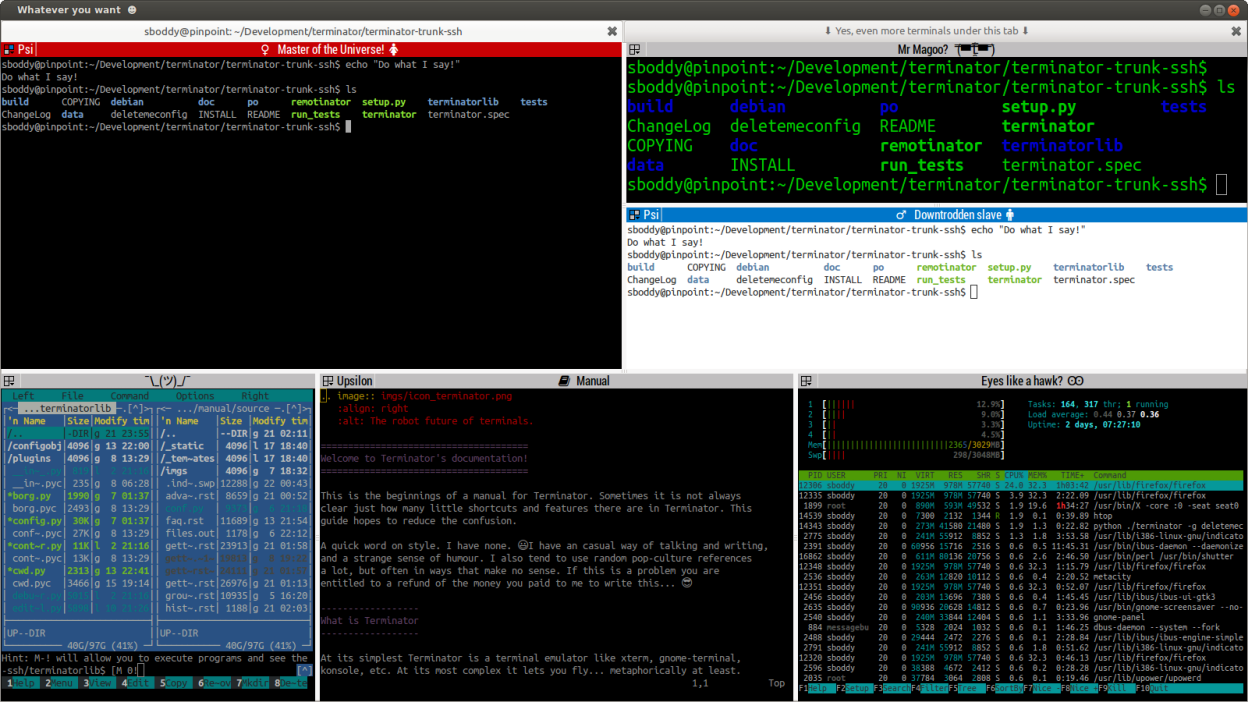Click the grid icon on the Midnight Commander titlebar
The width and height of the screenshot is (1248, 702).
(x=8, y=381)
